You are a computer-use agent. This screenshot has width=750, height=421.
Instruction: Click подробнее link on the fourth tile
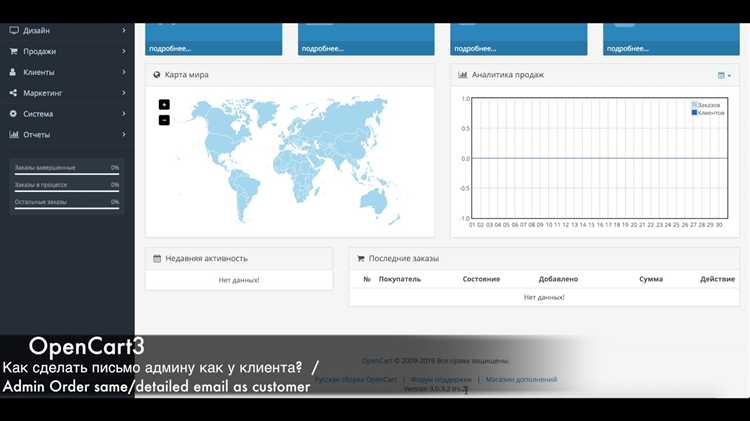point(628,48)
